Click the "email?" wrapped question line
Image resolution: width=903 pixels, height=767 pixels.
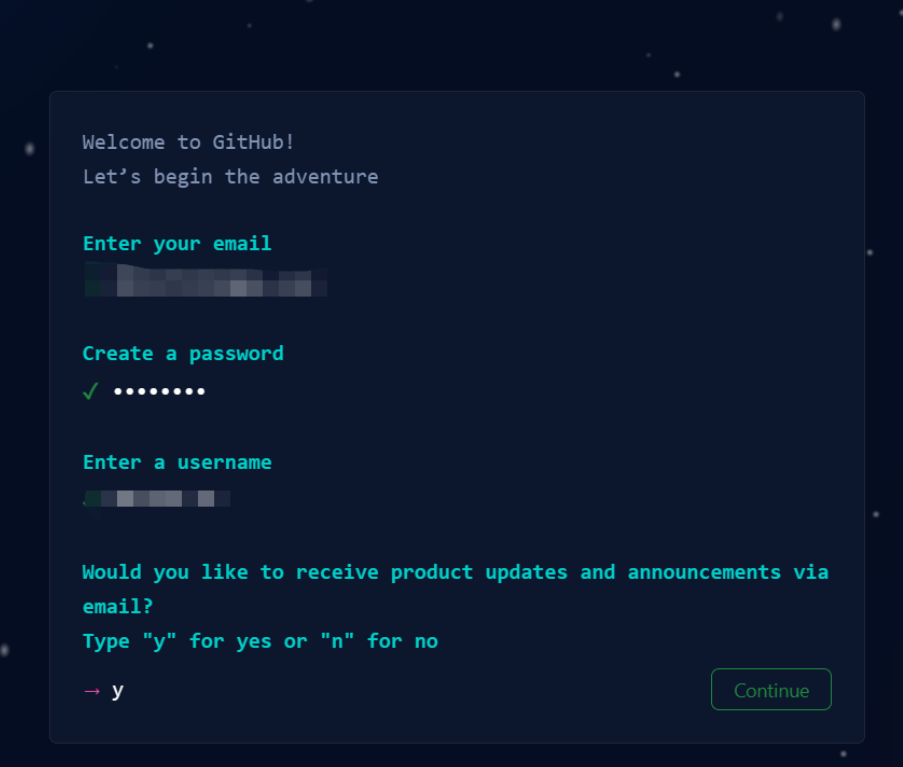pyautogui.click(x=118, y=606)
